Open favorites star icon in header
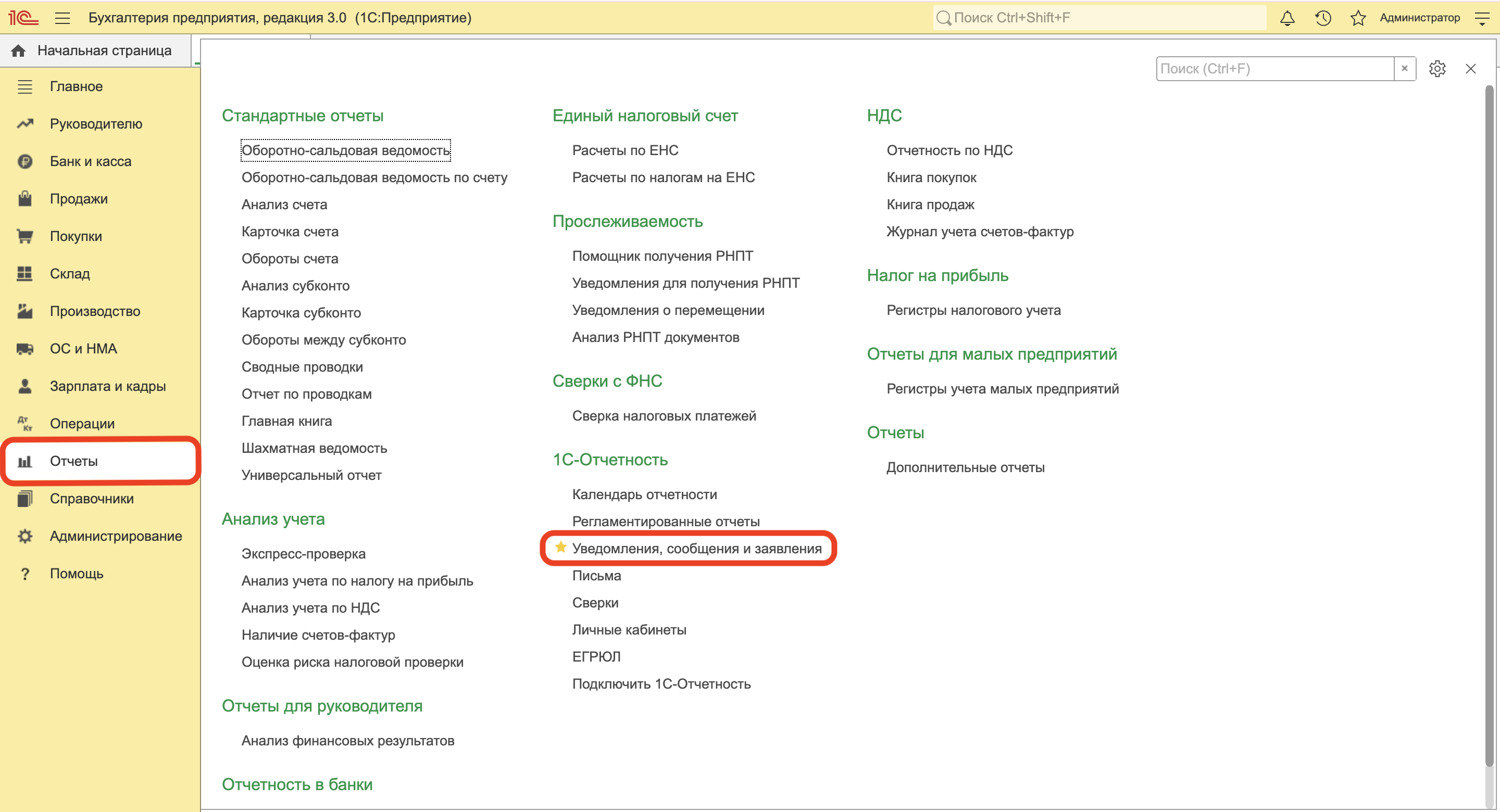The image size is (1500, 812). coord(1358,18)
